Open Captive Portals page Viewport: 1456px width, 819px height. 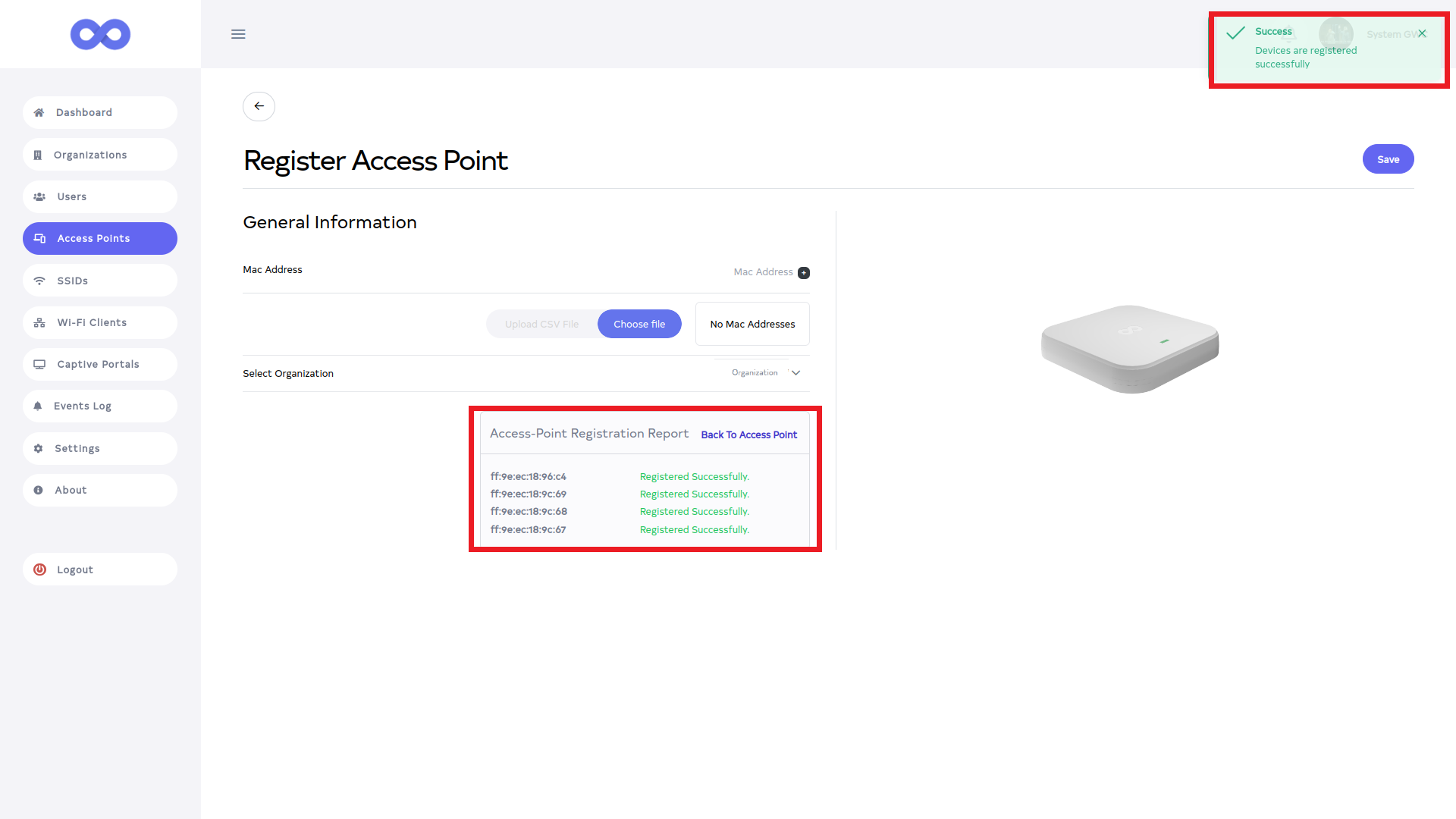pyautogui.click(x=99, y=364)
